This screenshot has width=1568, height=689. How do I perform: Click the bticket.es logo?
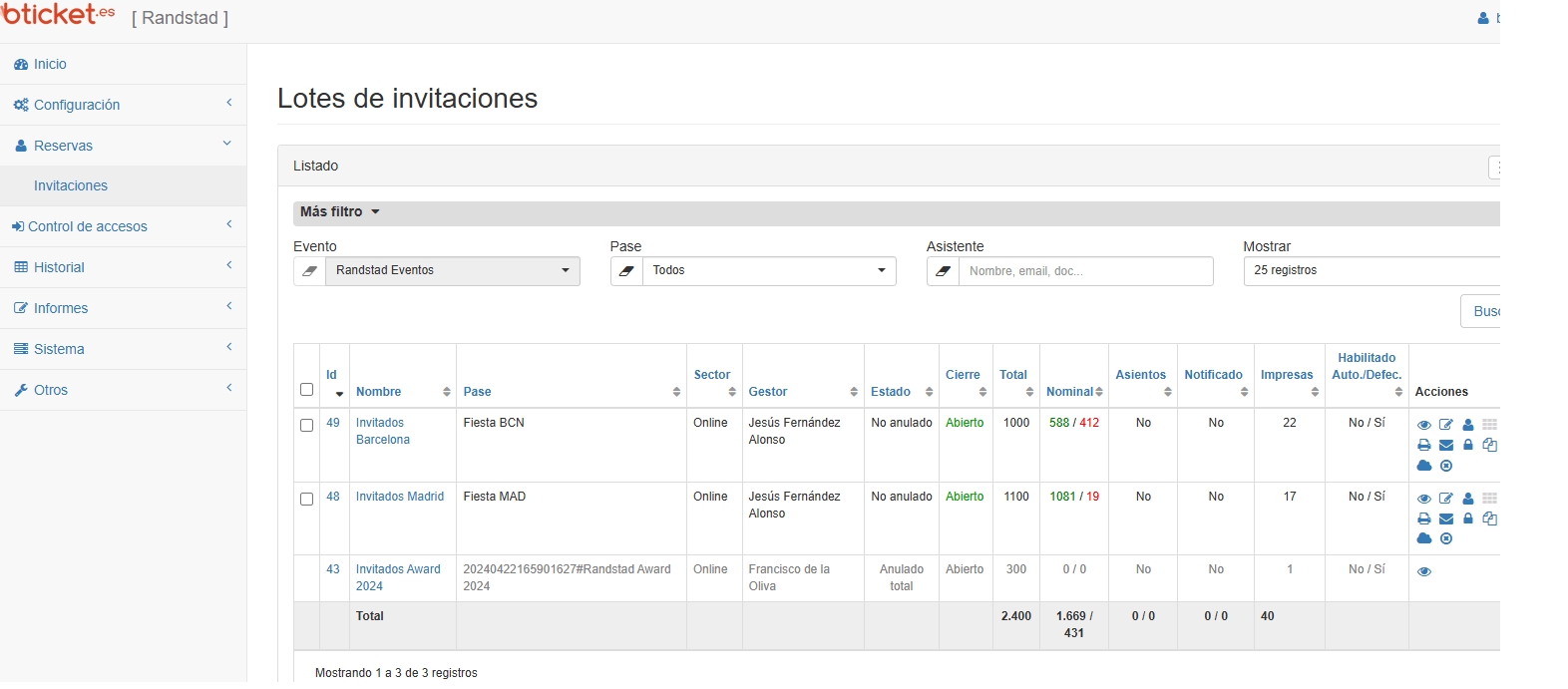point(58,14)
